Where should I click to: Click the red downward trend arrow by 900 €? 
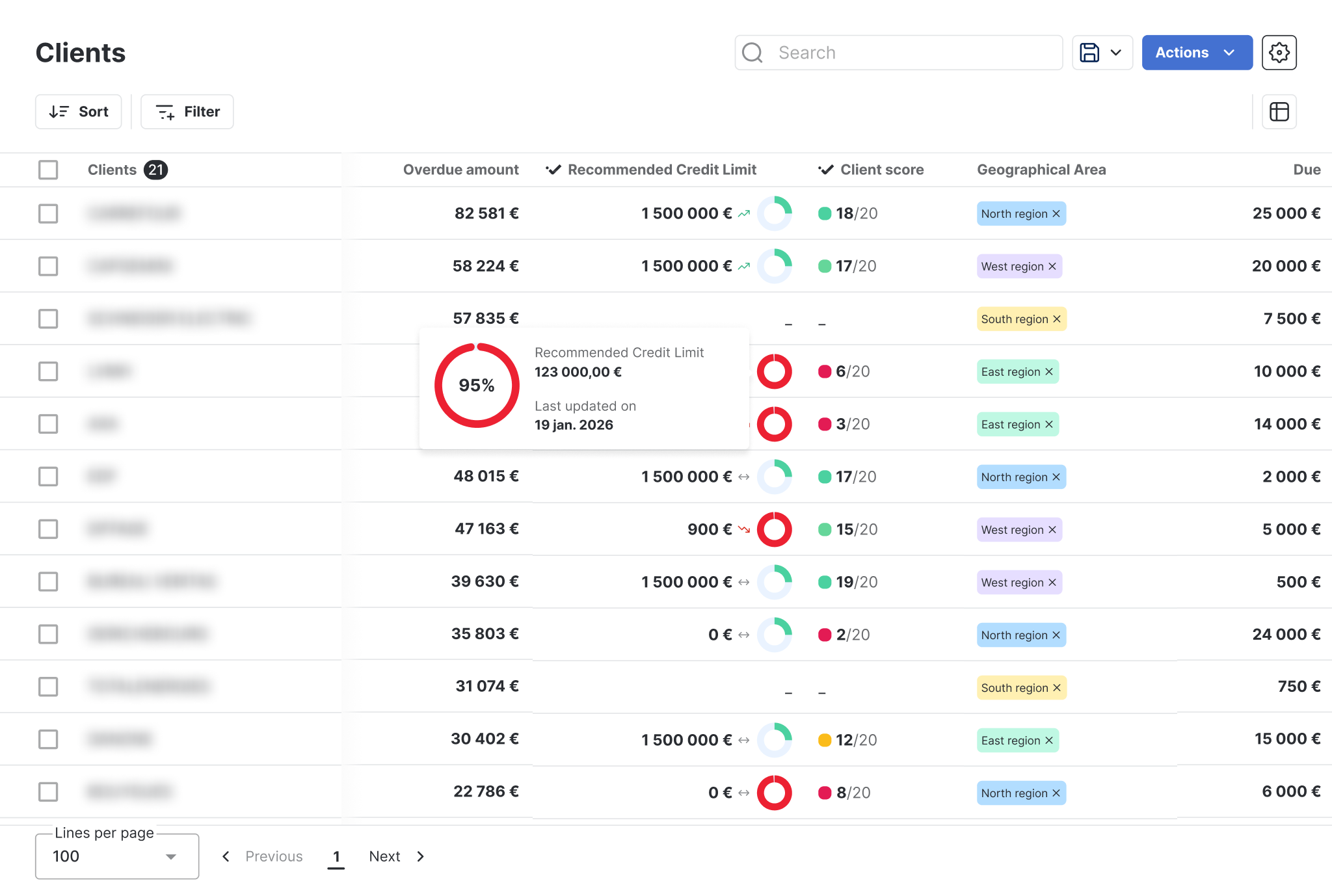pos(744,529)
